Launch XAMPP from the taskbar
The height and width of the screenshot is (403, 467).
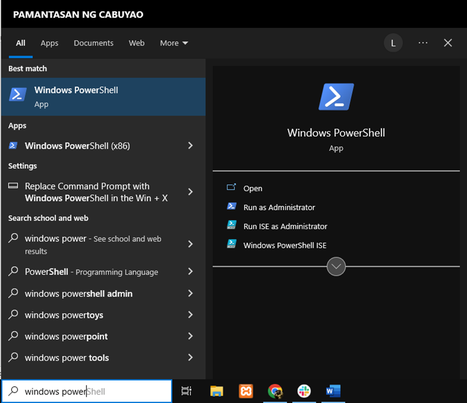(246, 391)
